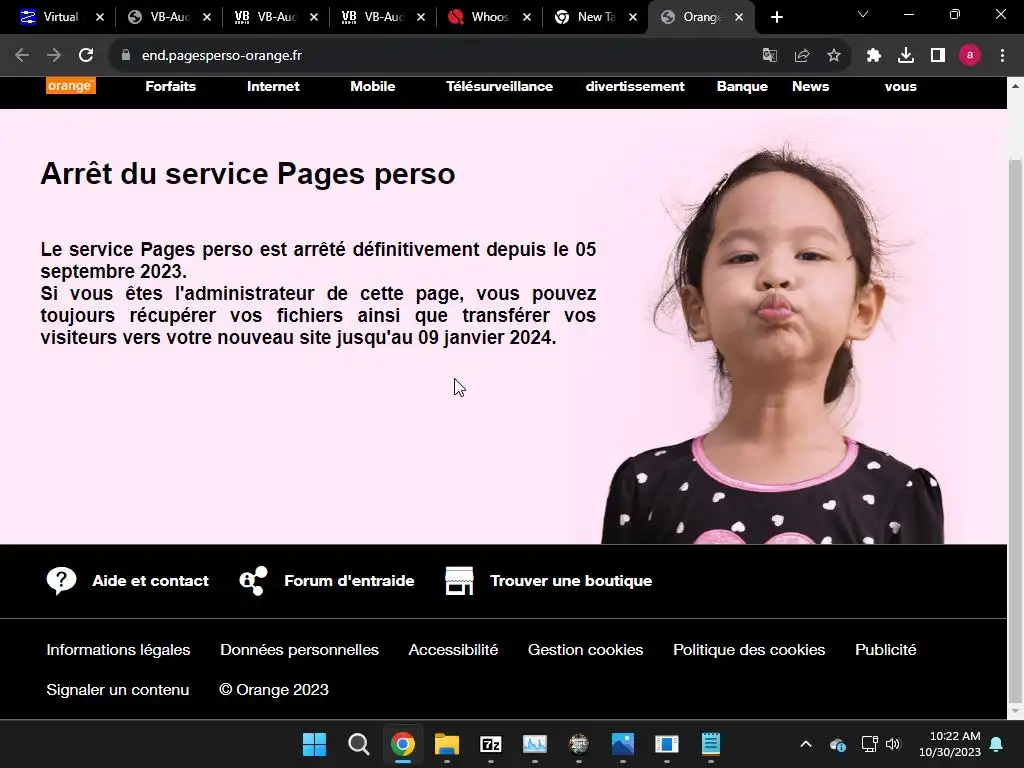1024x768 pixels.
Task: Open the Trouver une boutique link
Action: point(571,581)
